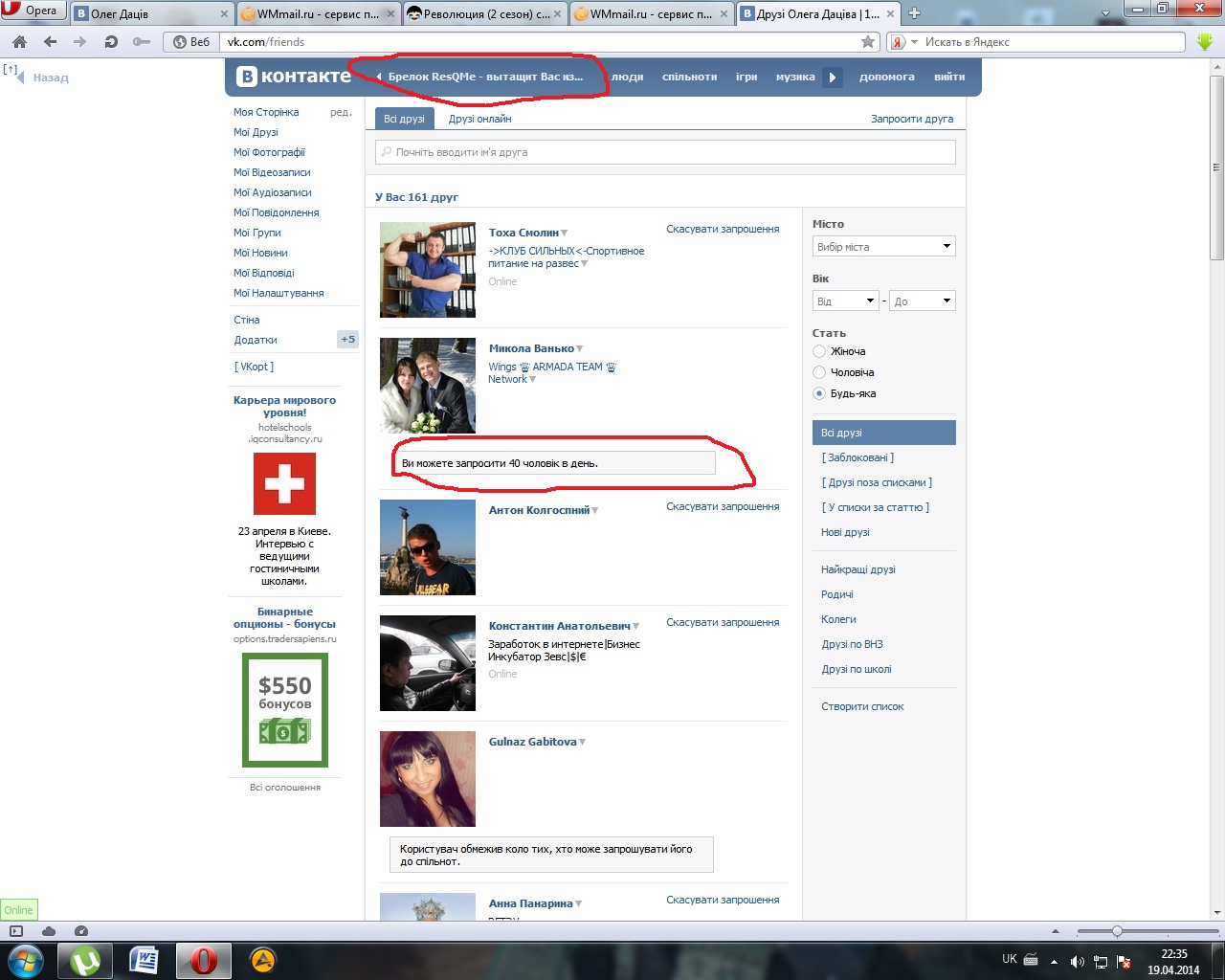
Task: Reload the page with the refresh icon
Action: tap(111, 42)
